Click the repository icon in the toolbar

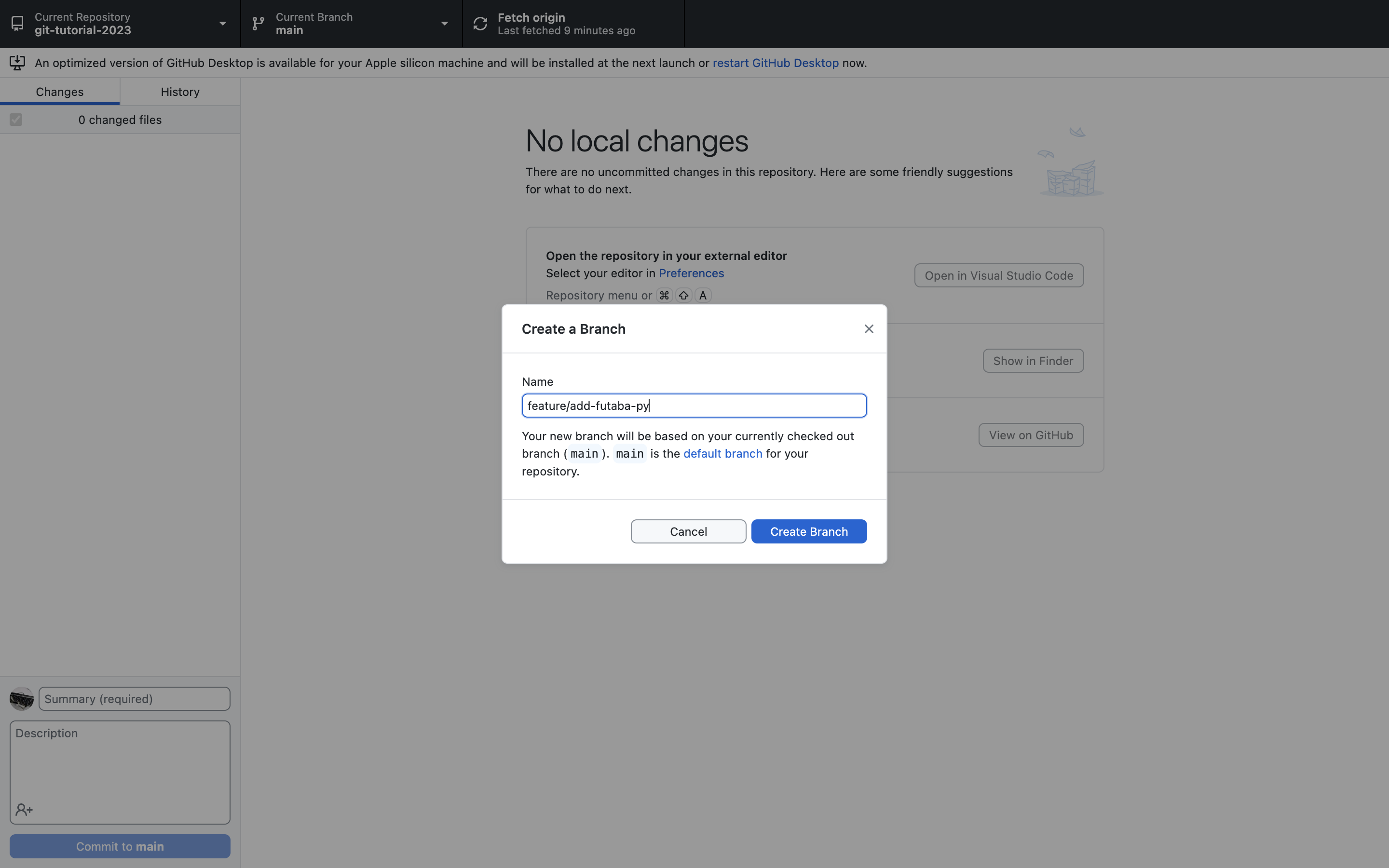point(17,24)
